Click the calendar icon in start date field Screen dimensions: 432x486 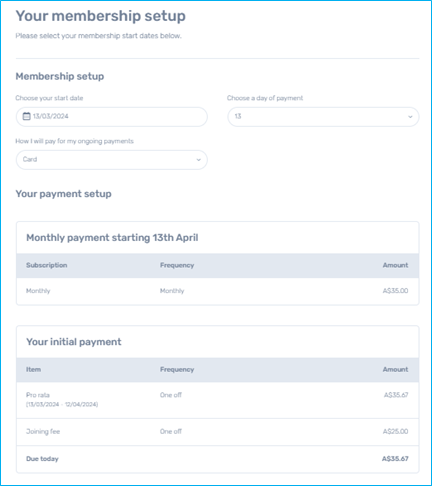coord(26,116)
